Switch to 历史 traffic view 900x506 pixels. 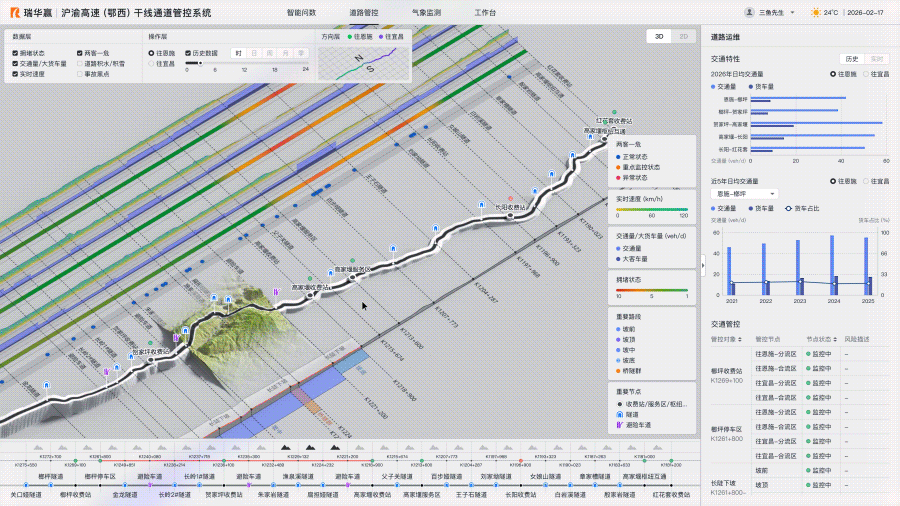pyautogui.click(x=852, y=59)
